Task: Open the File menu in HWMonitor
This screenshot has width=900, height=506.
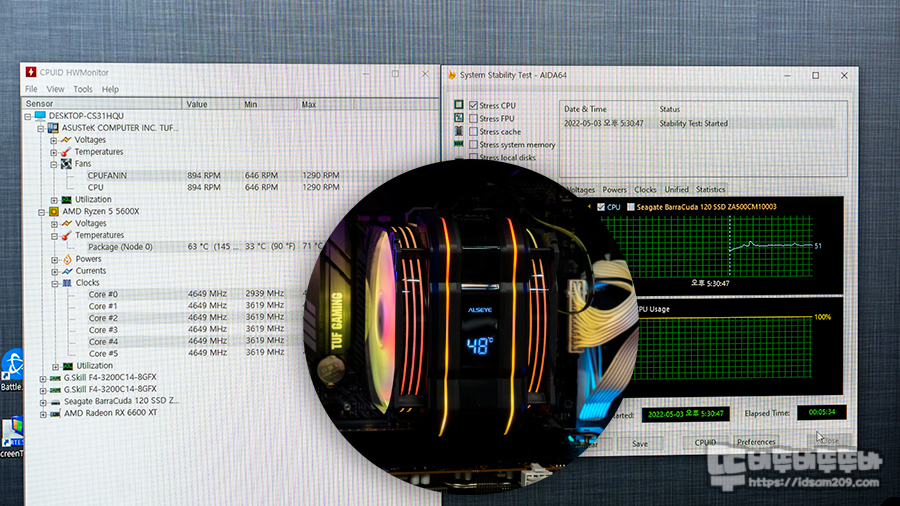Action: pyautogui.click(x=31, y=89)
